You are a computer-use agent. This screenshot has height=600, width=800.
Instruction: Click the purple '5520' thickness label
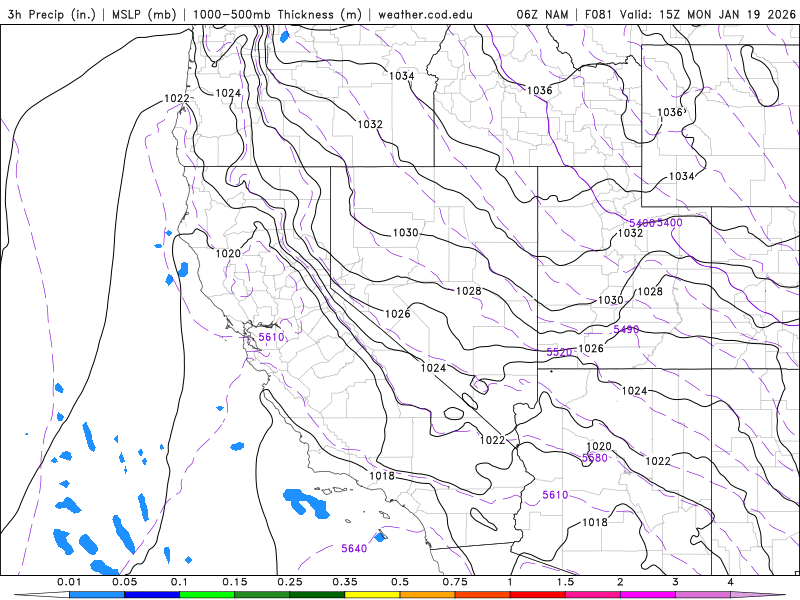(x=559, y=352)
